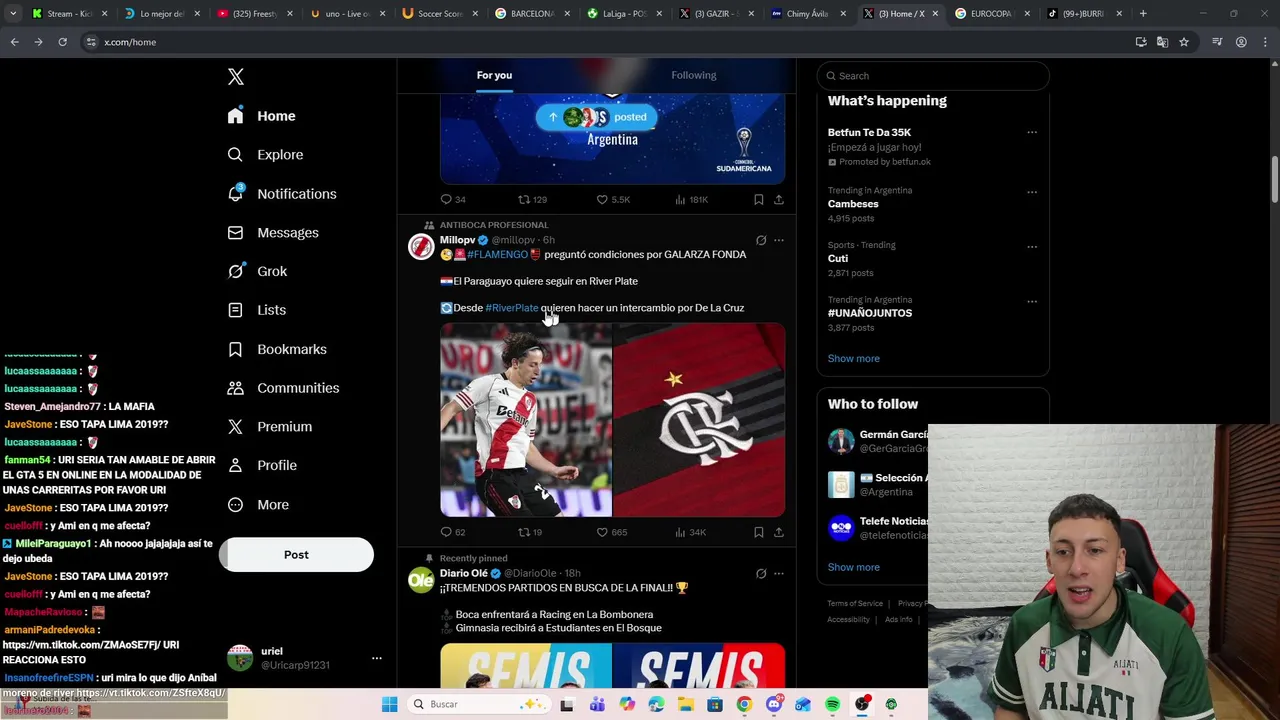
Task: Open Spotify from the taskbar
Action: (x=832, y=704)
